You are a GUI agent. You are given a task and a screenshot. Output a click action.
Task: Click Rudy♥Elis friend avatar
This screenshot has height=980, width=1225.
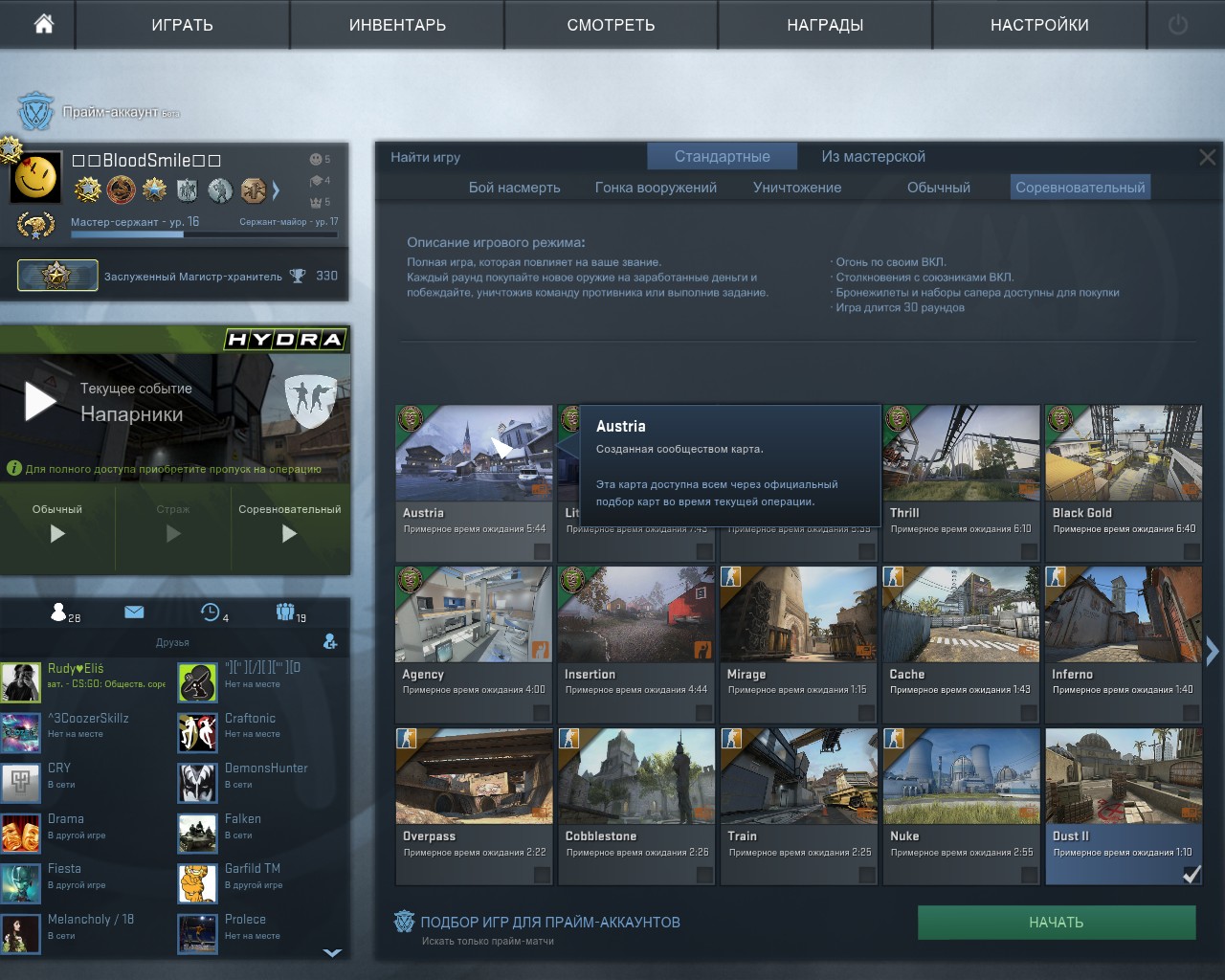[20, 682]
